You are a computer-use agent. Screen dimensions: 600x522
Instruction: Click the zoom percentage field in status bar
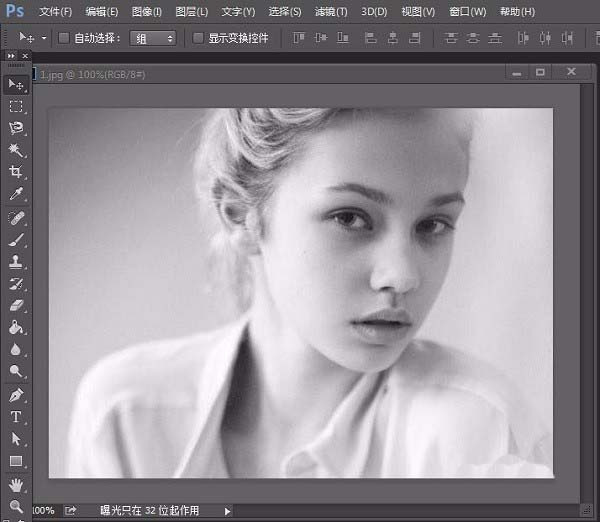(x=43, y=511)
